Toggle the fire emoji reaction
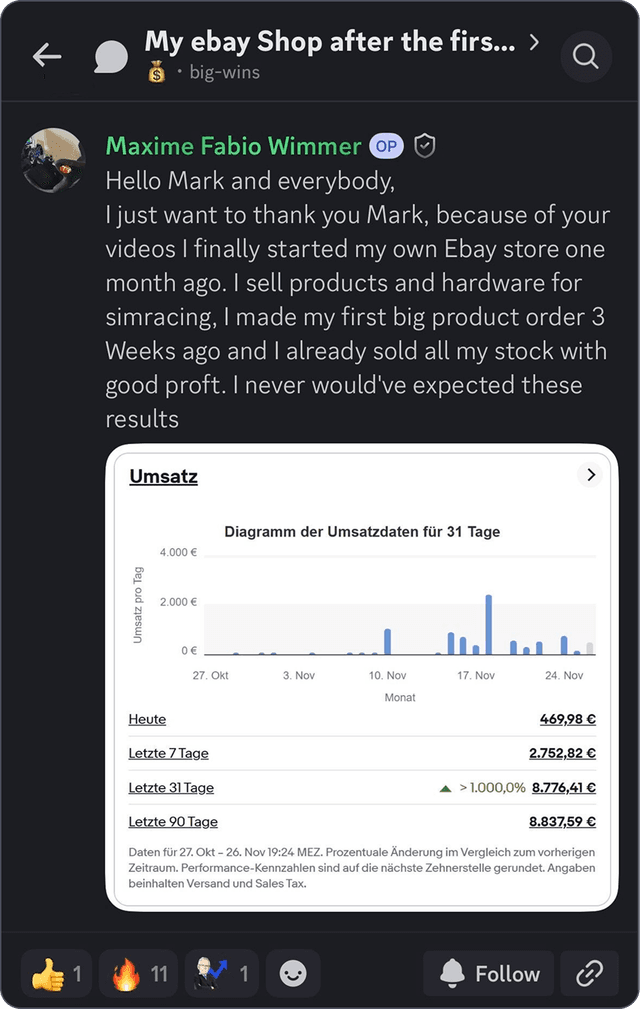The width and height of the screenshot is (640, 1009). click(x=138, y=973)
